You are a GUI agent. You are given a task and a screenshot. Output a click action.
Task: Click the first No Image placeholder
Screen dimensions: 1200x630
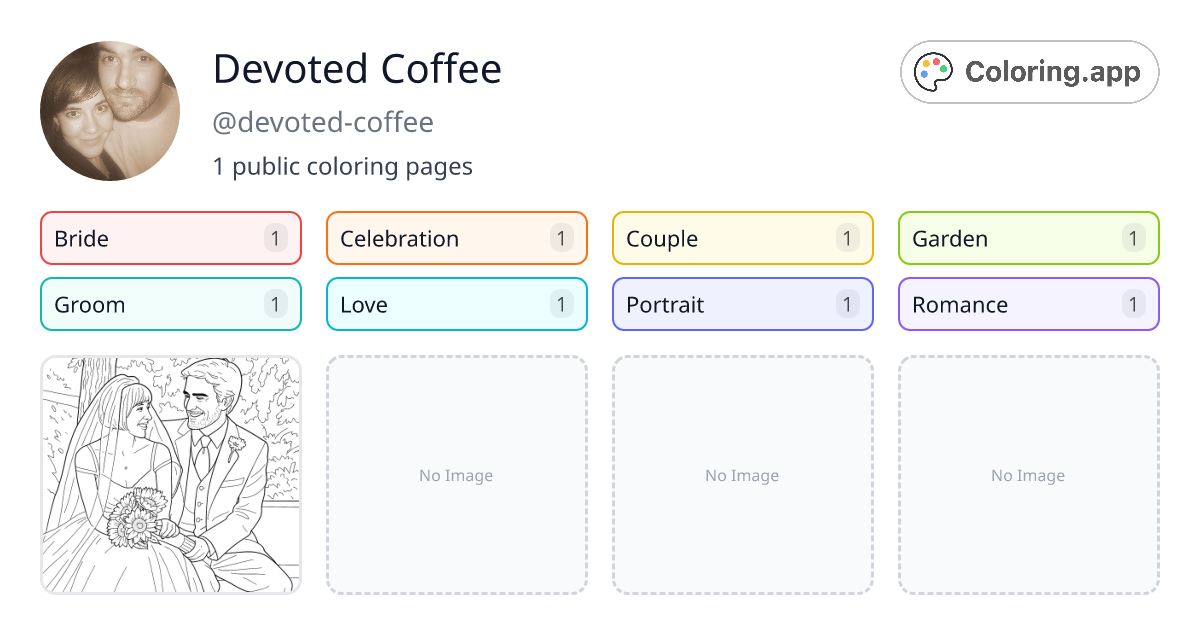(x=456, y=475)
